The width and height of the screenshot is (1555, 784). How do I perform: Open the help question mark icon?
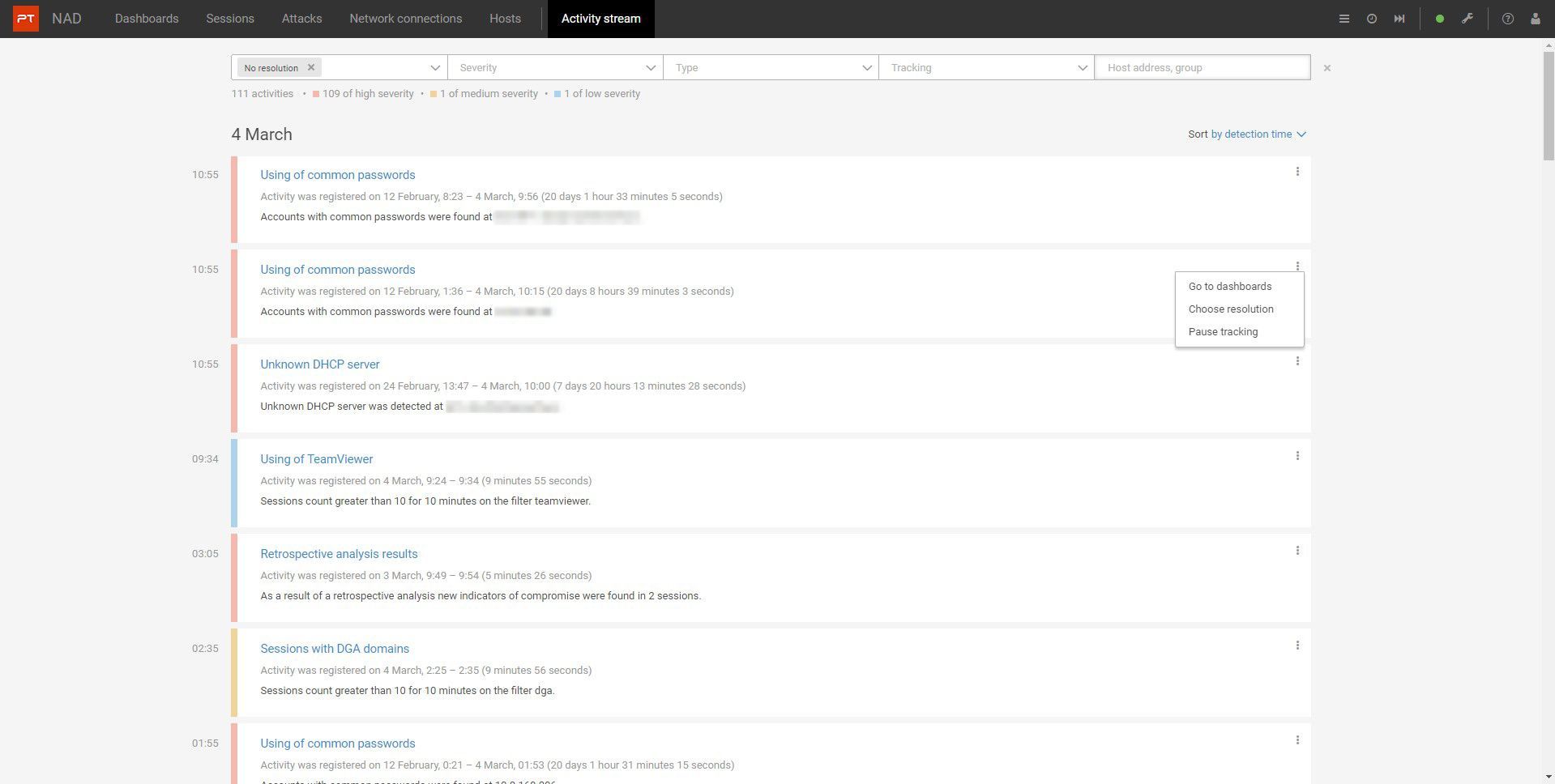(x=1508, y=19)
